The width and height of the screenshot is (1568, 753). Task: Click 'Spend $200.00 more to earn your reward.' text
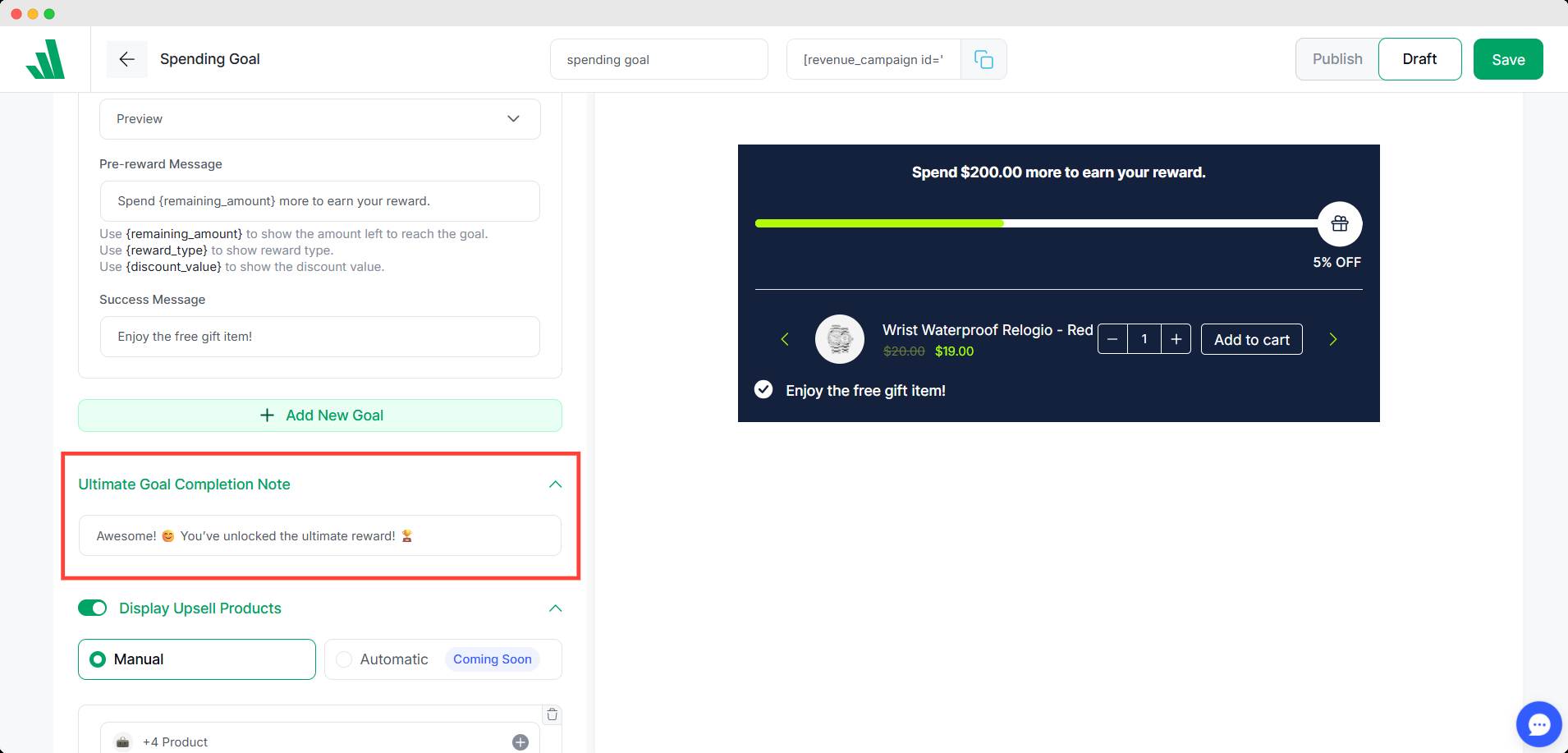pos(1059,172)
